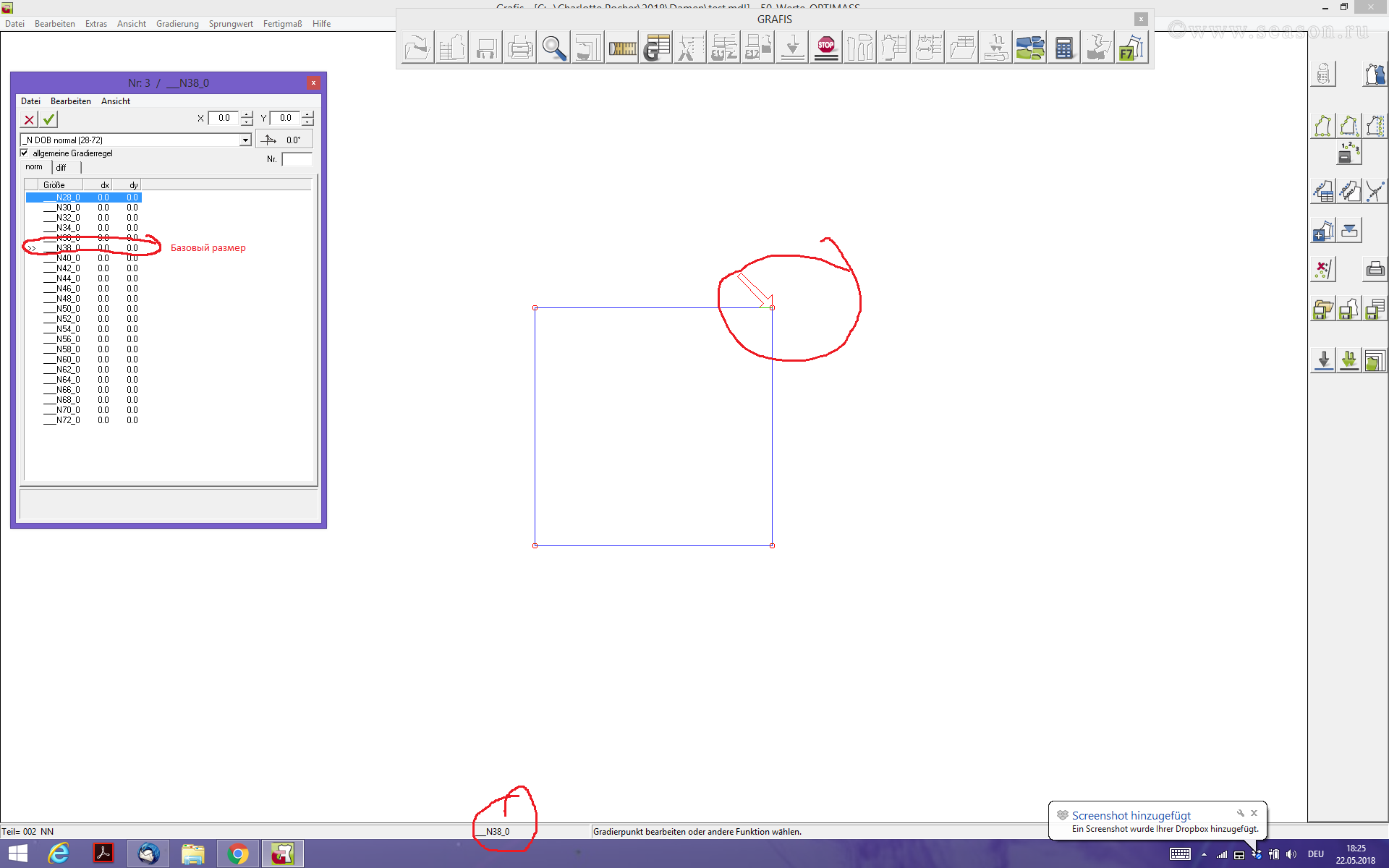Image resolution: width=1389 pixels, height=868 pixels.
Task: Switch to the diff tab
Action: point(61,167)
